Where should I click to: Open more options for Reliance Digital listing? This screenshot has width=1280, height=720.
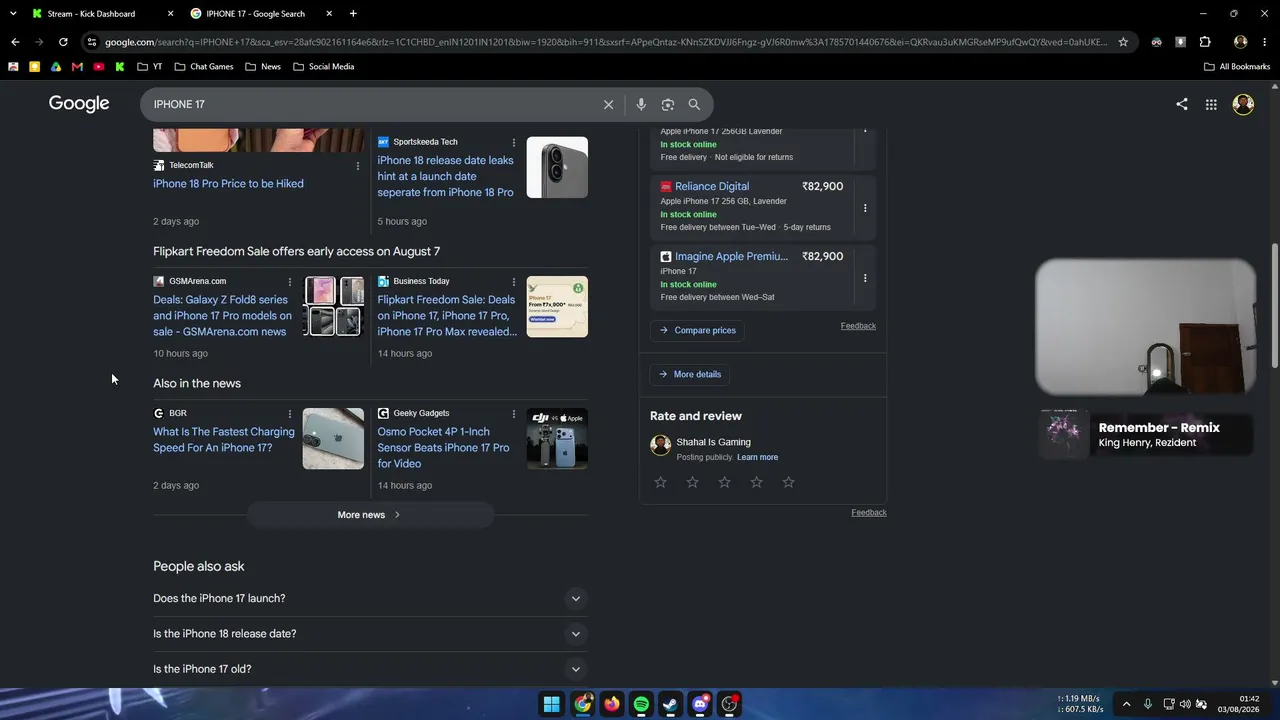865,208
